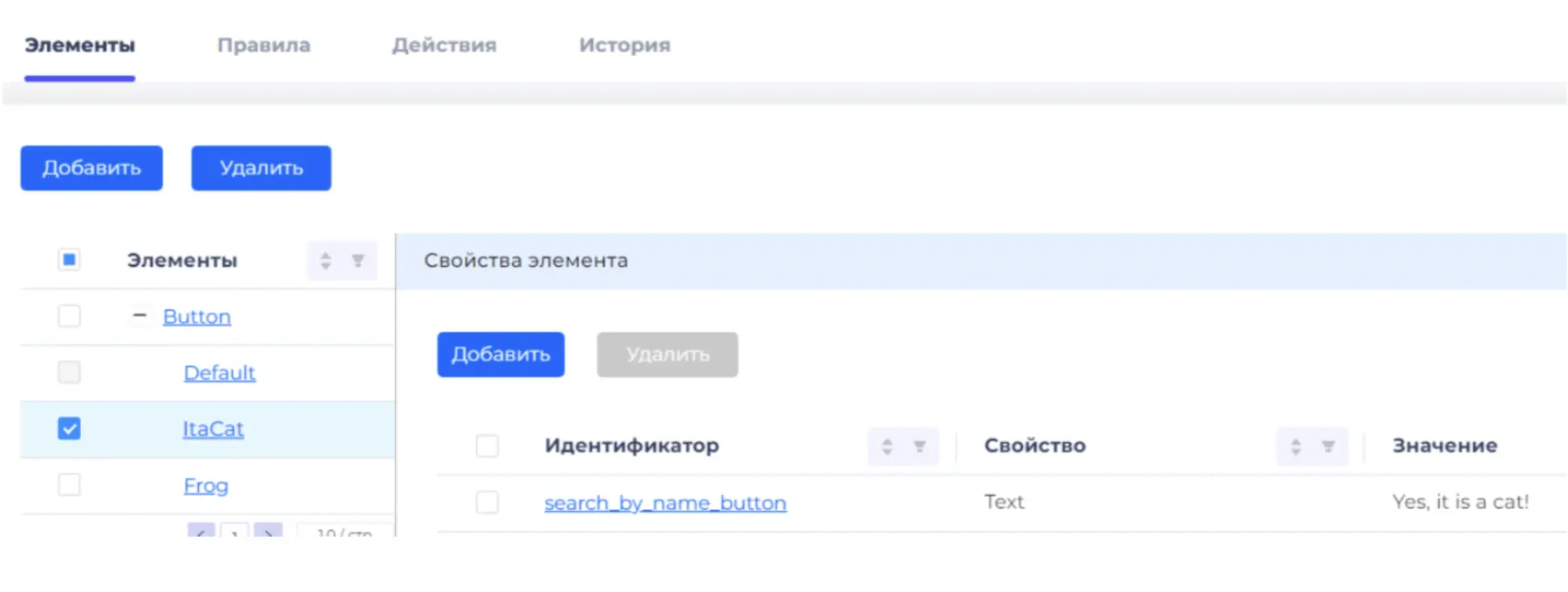Uncheck the ItaCat checkbox
1568x592 pixels.
(x=69, y=429)
